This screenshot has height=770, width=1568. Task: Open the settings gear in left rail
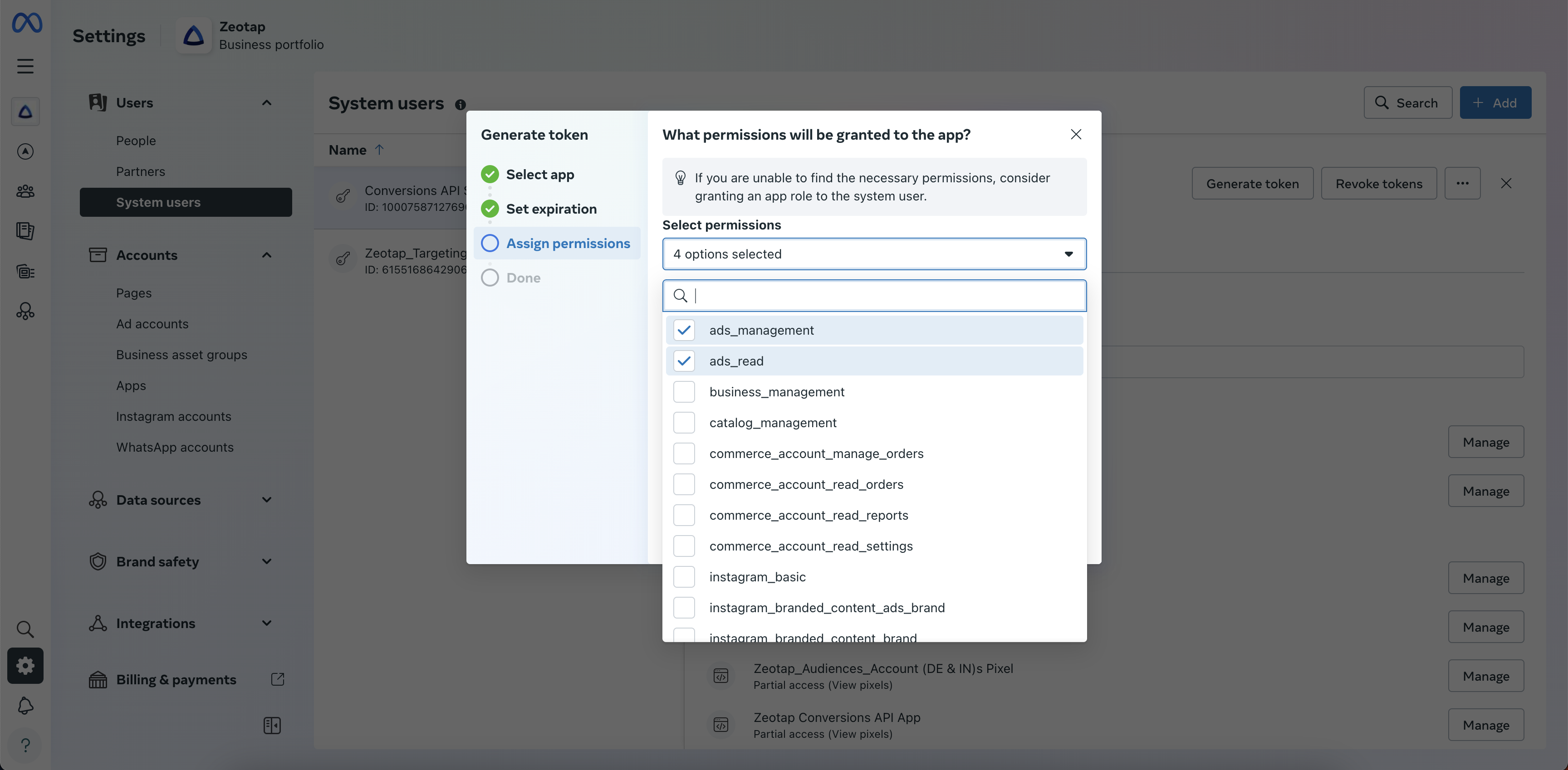[25, 665]
